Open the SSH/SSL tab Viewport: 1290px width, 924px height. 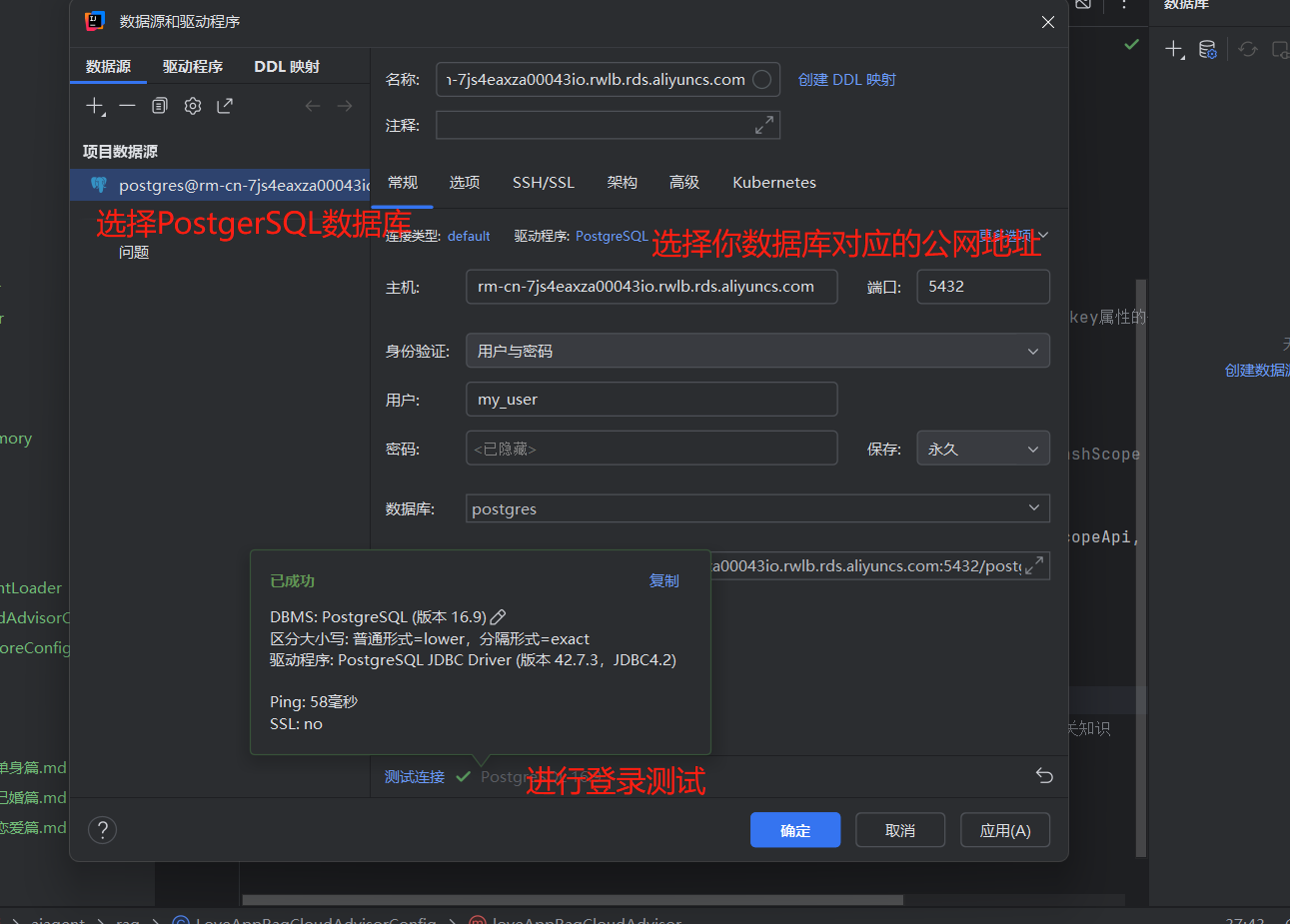pos(544,183)
